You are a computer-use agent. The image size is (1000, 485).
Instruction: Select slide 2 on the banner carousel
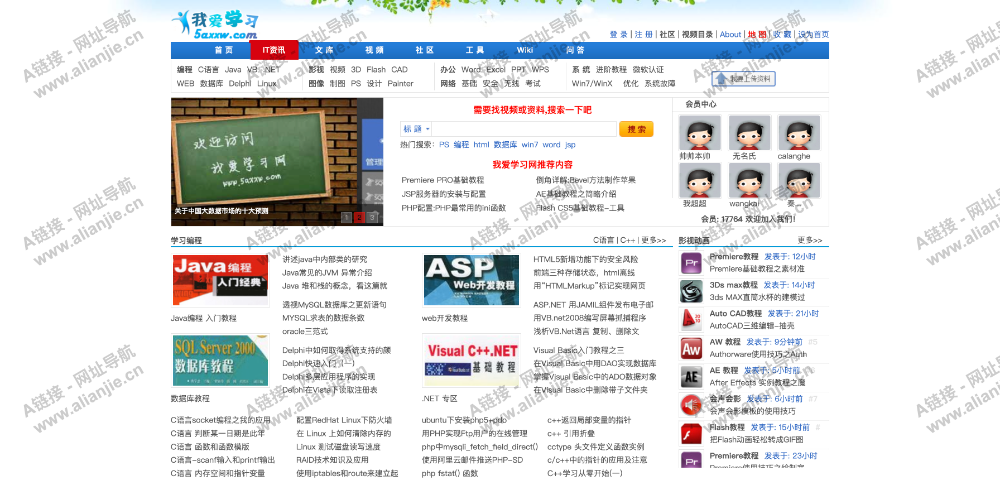click(x=360, y=217)
